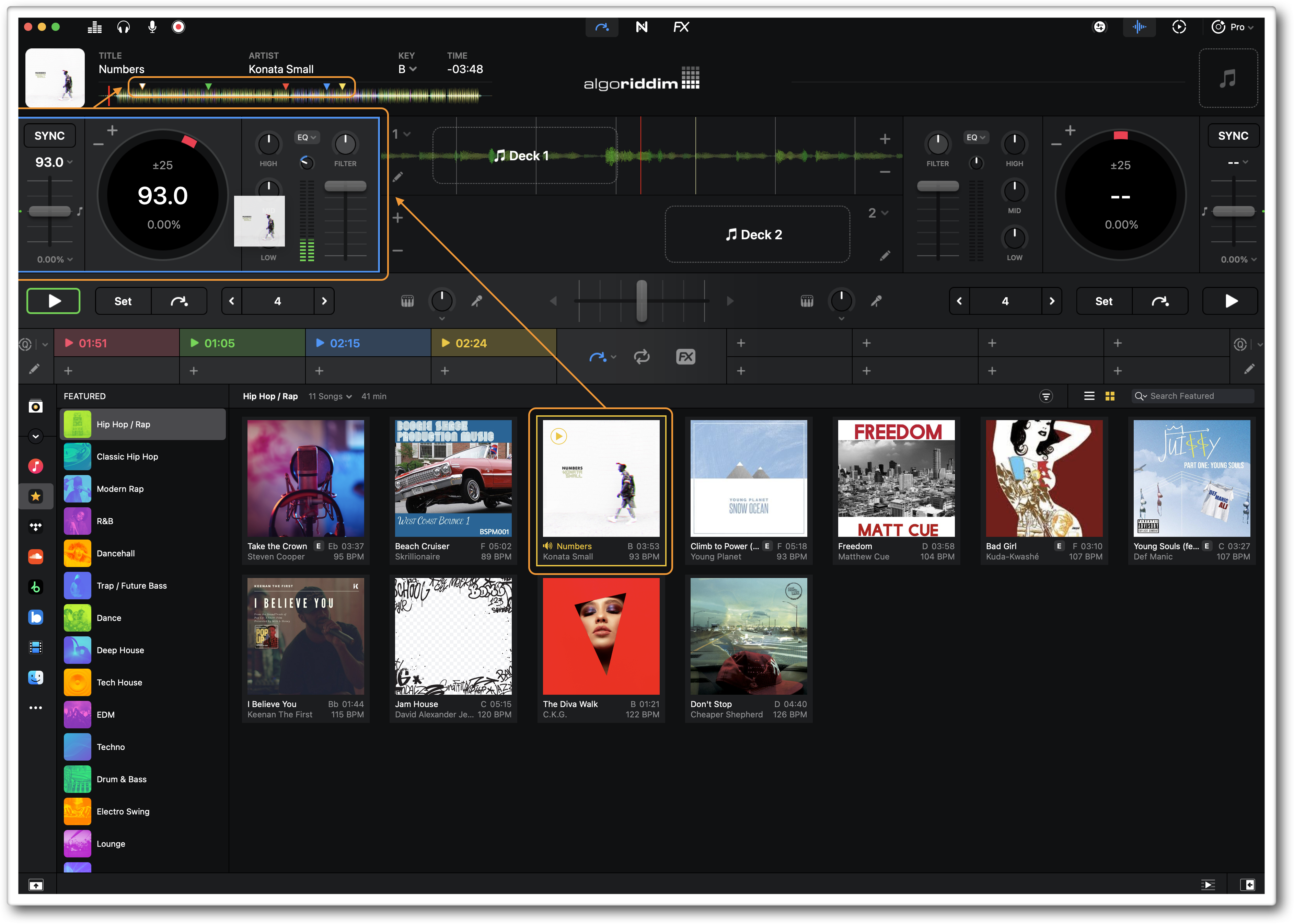Open the My Collection source icon
Image resolution: width=1294 pixels, height=924 pixels.
click(35, 406)
